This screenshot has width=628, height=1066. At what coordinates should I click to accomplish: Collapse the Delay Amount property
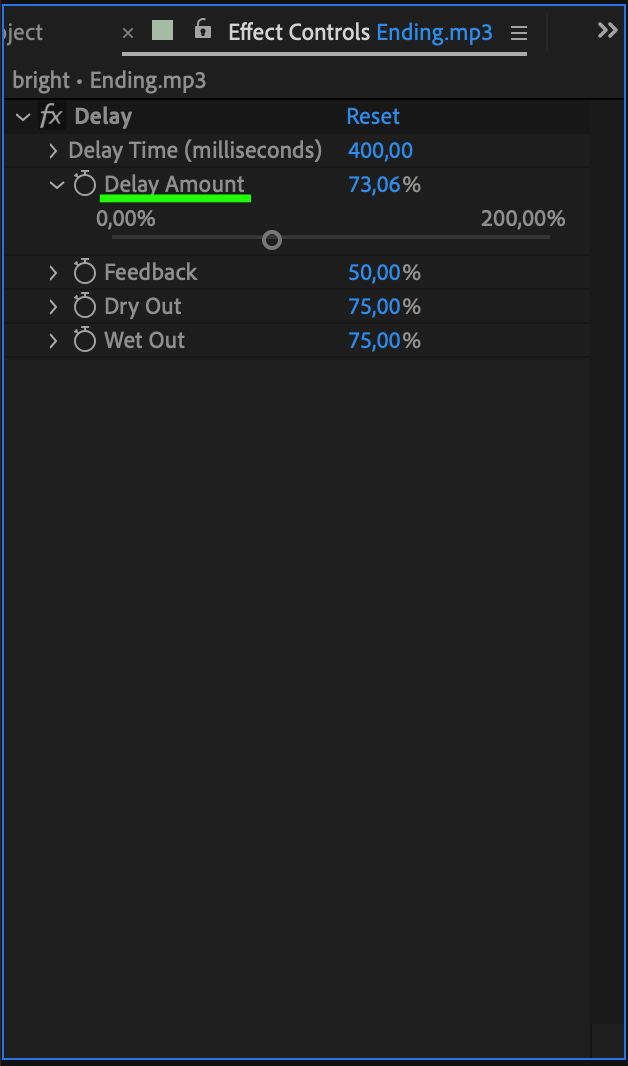tap(56, 185)
